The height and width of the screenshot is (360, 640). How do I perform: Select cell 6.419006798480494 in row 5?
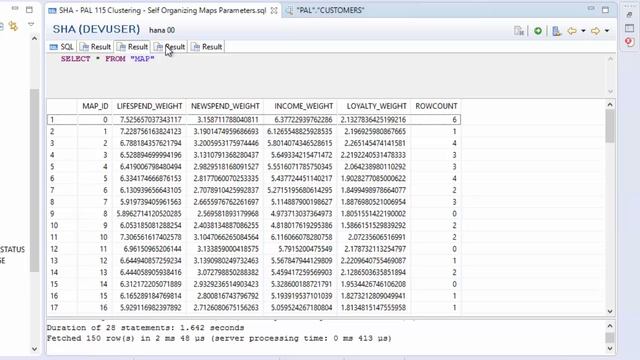pos(149,167)
